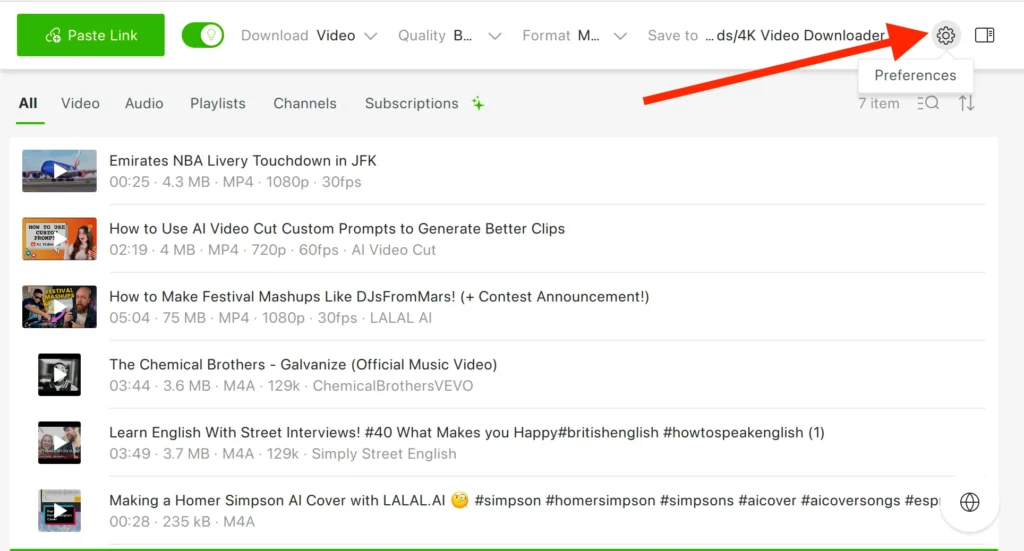The width and height of the screenshot is (1024, 551).
Task: Switch to the Subscriptions tab
Action: click(x=411, y=103)
